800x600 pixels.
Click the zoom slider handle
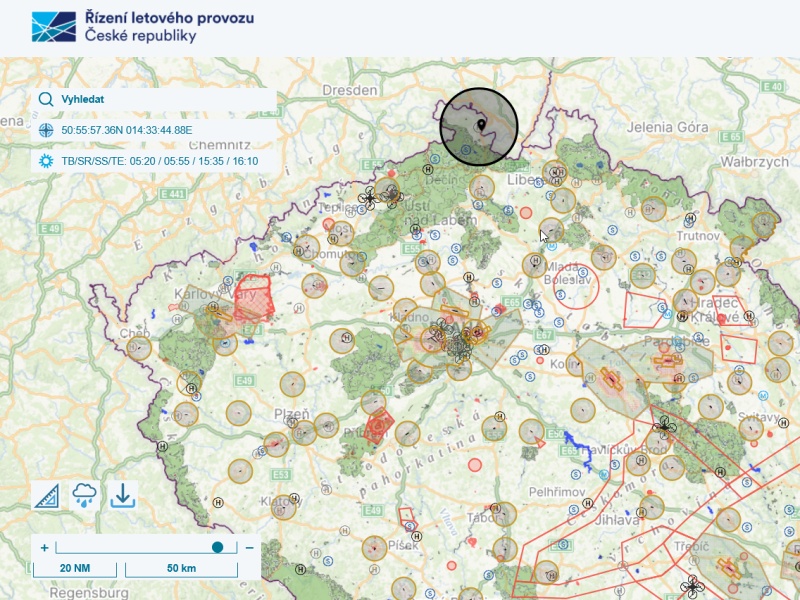(217, 547)
